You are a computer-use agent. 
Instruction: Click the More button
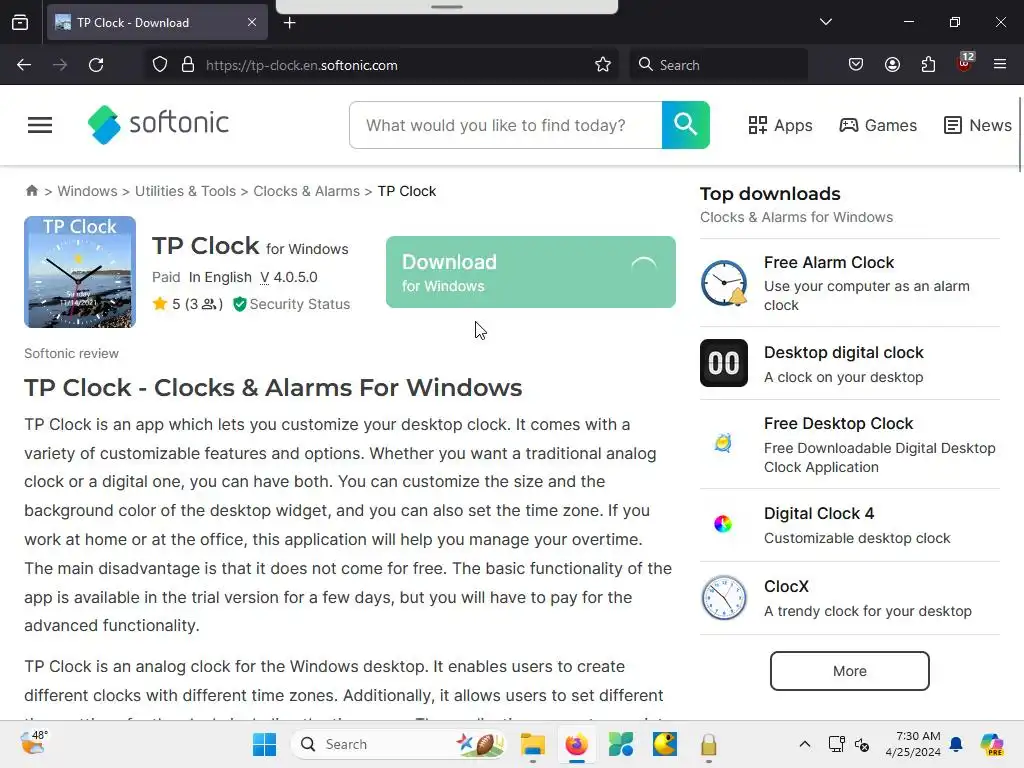coord(849,671)
